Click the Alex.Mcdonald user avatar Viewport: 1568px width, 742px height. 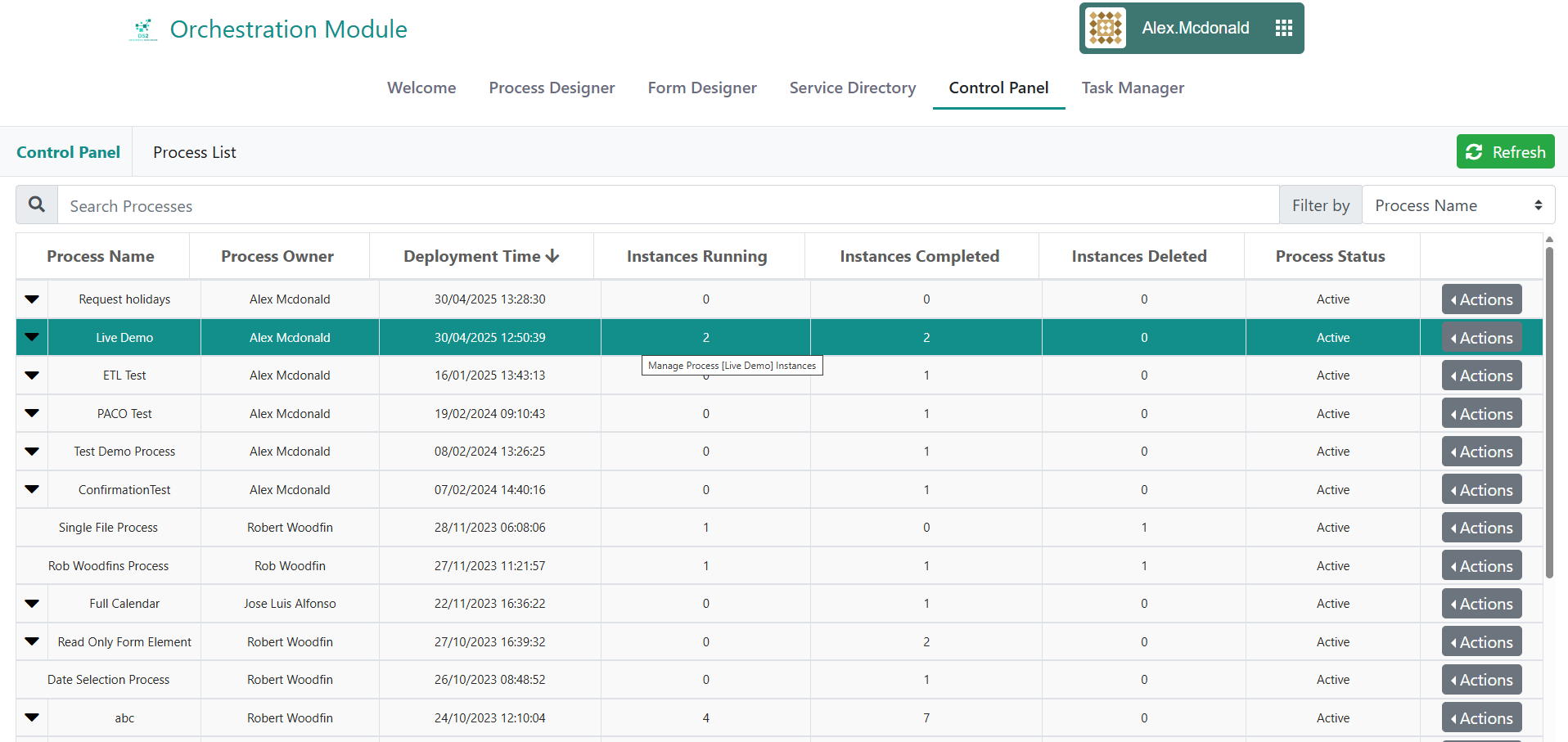click(1105, 29)
